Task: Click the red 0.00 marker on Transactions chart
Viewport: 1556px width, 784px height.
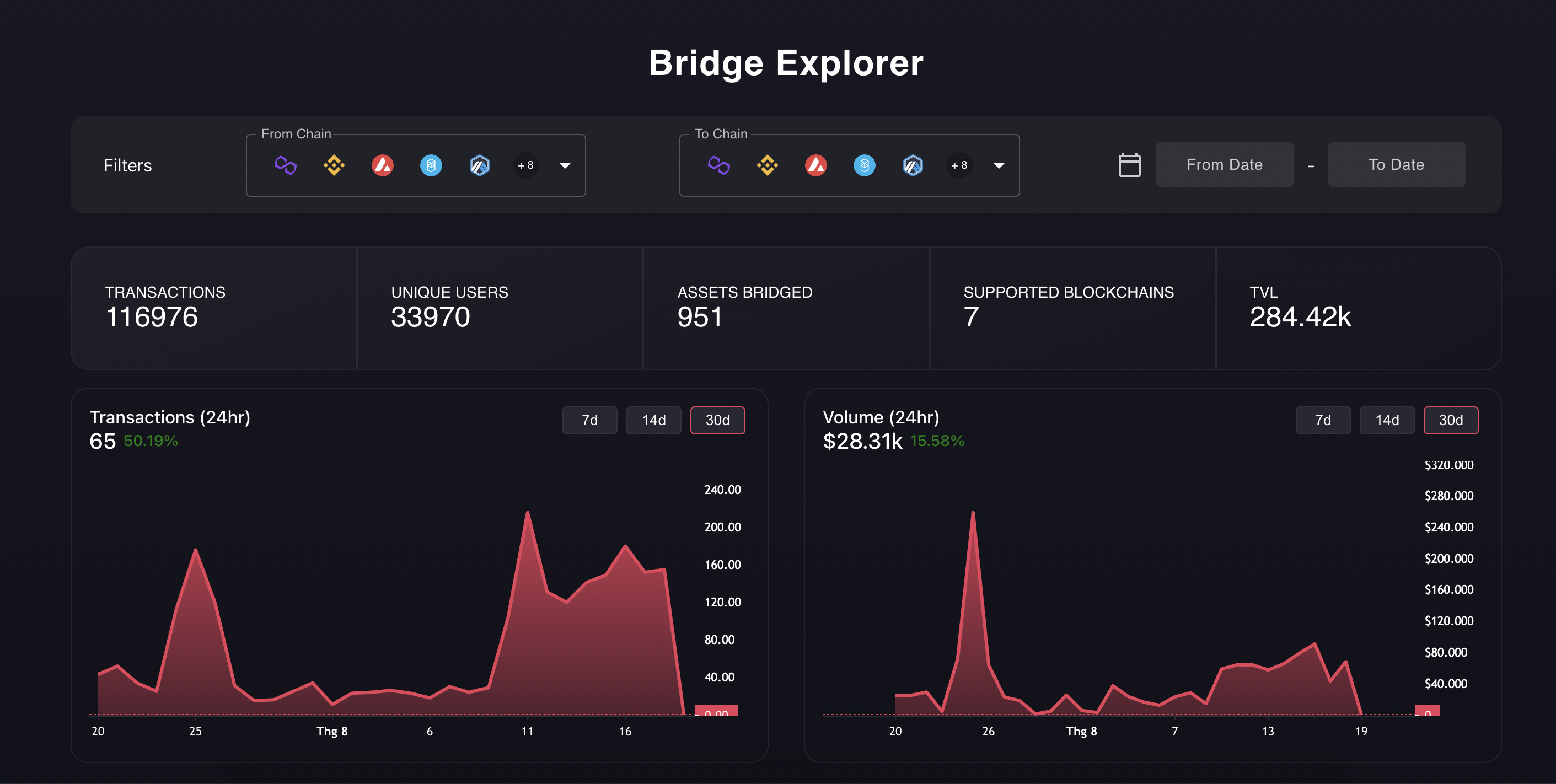Action: (716, 711)
